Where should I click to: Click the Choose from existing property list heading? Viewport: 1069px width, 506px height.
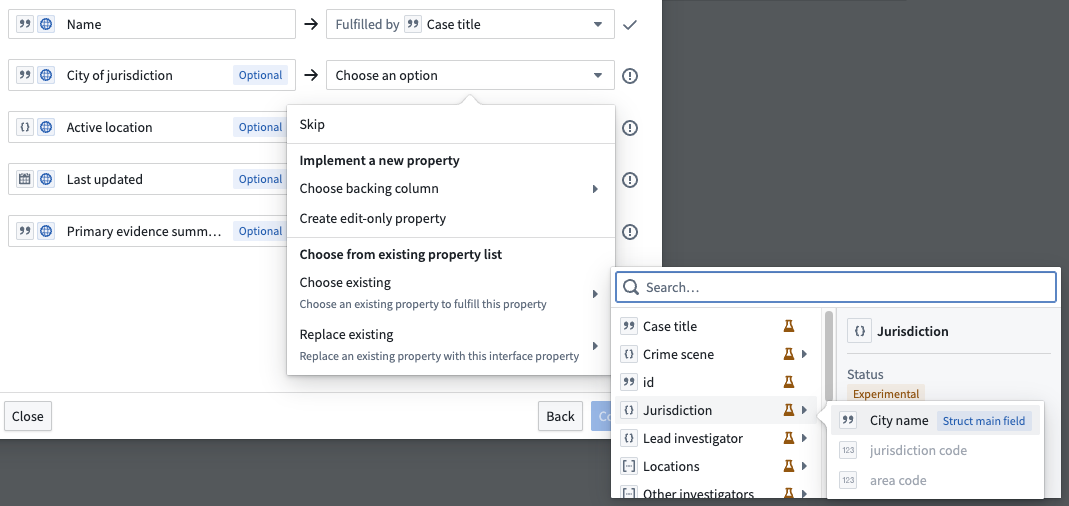point(401,254)
